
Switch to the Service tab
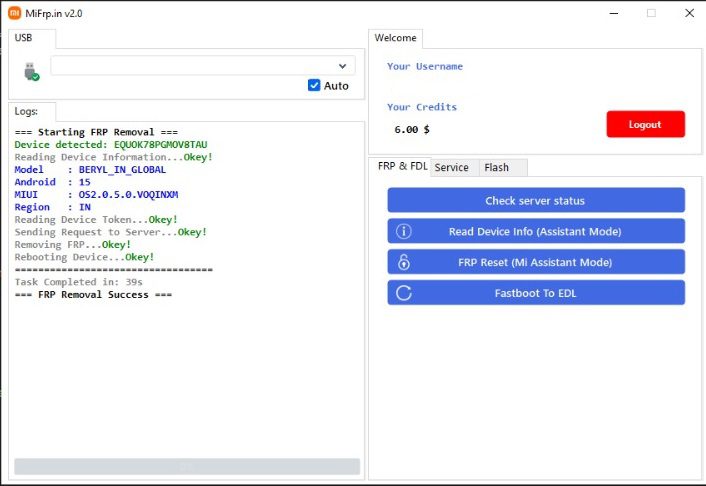(452, 167)
